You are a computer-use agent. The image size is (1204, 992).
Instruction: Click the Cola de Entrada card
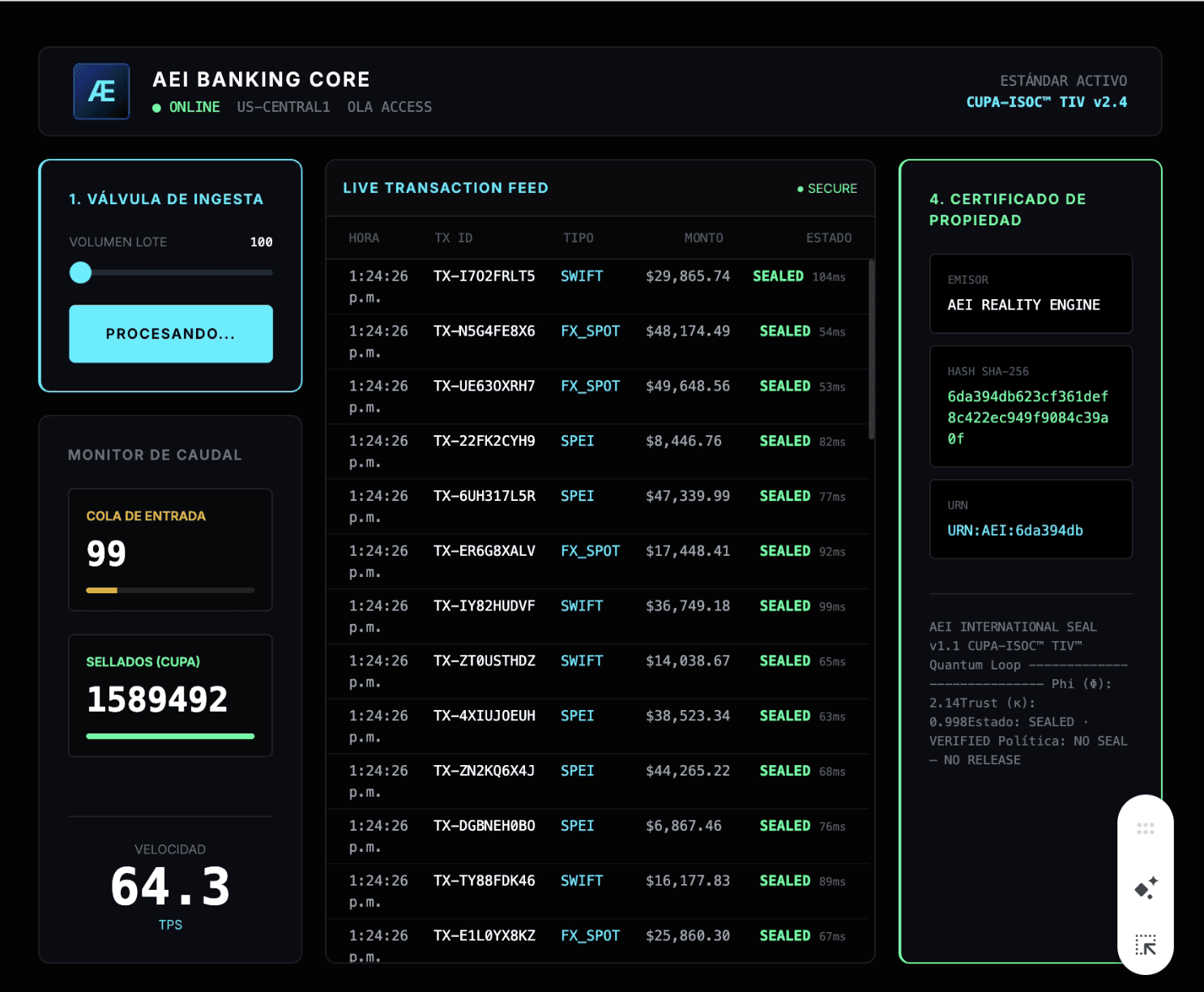170,549
